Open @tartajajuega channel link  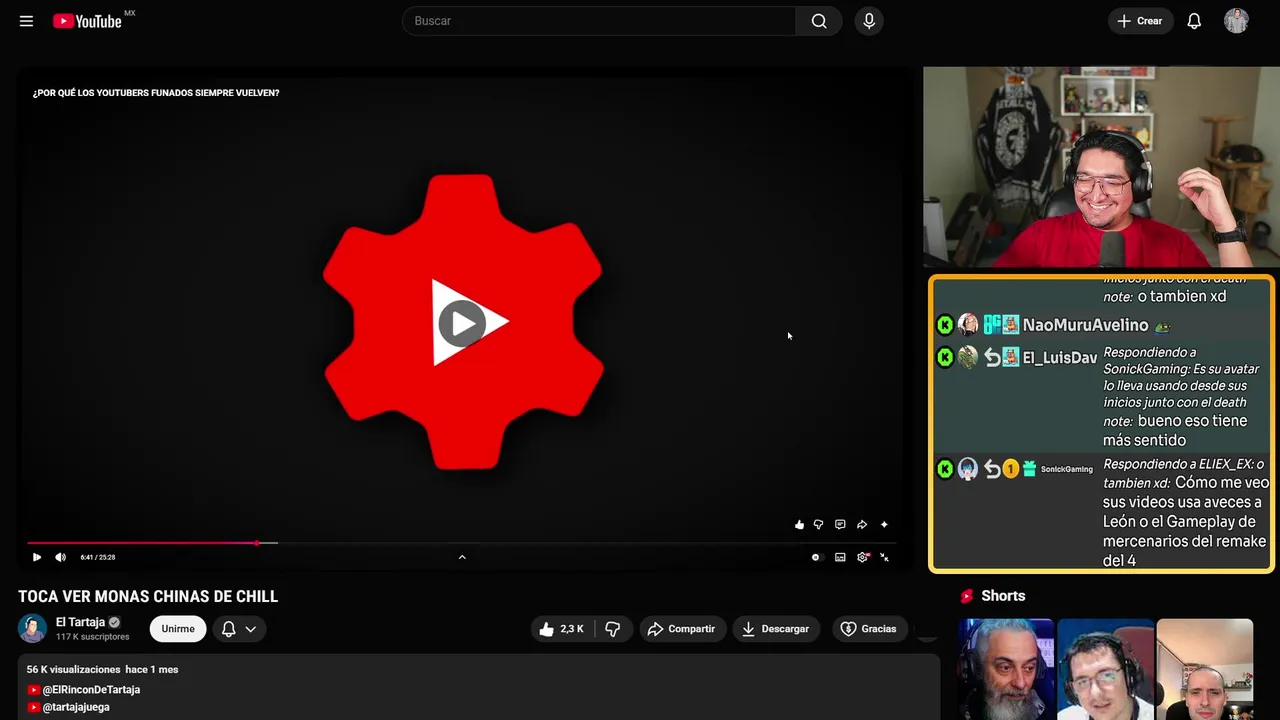[76, 707]
